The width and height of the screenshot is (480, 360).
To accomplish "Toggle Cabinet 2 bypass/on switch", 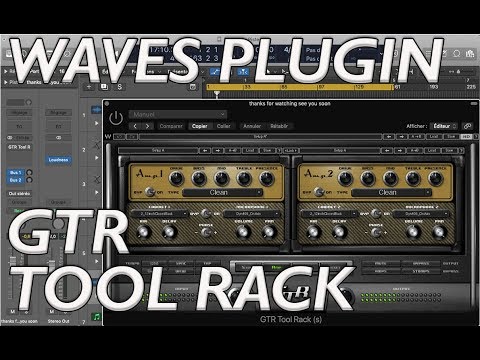I will (375, 214).
